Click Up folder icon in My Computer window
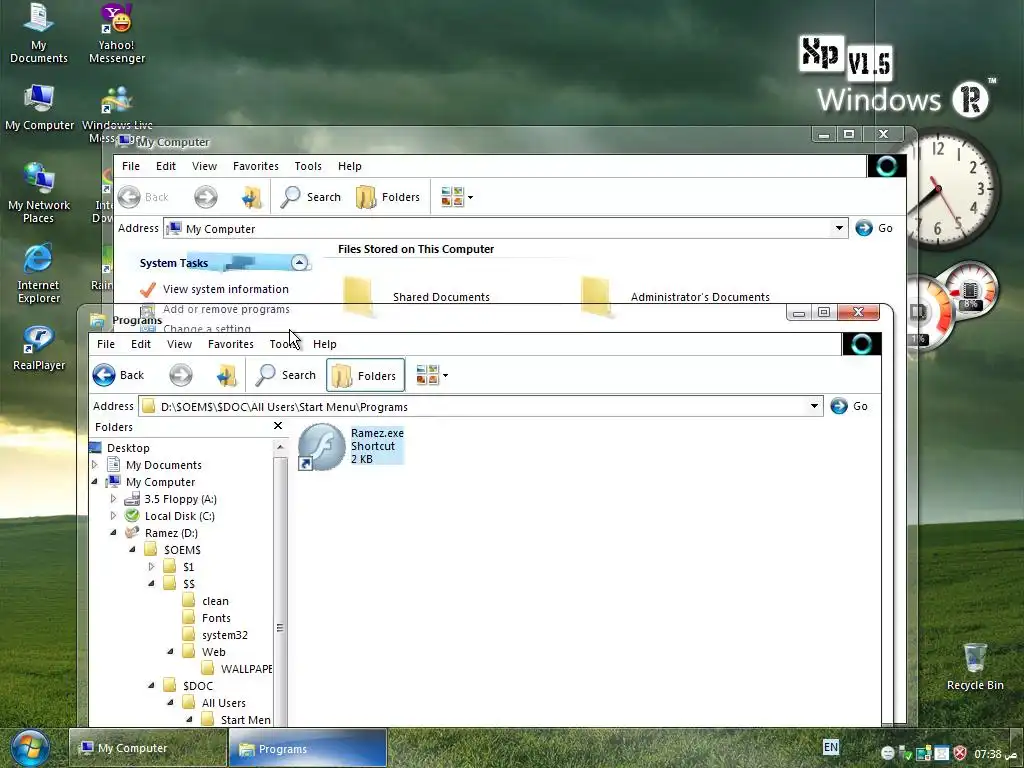The width and height of the screenshot is (1024, 768). [x=251, y=197]
